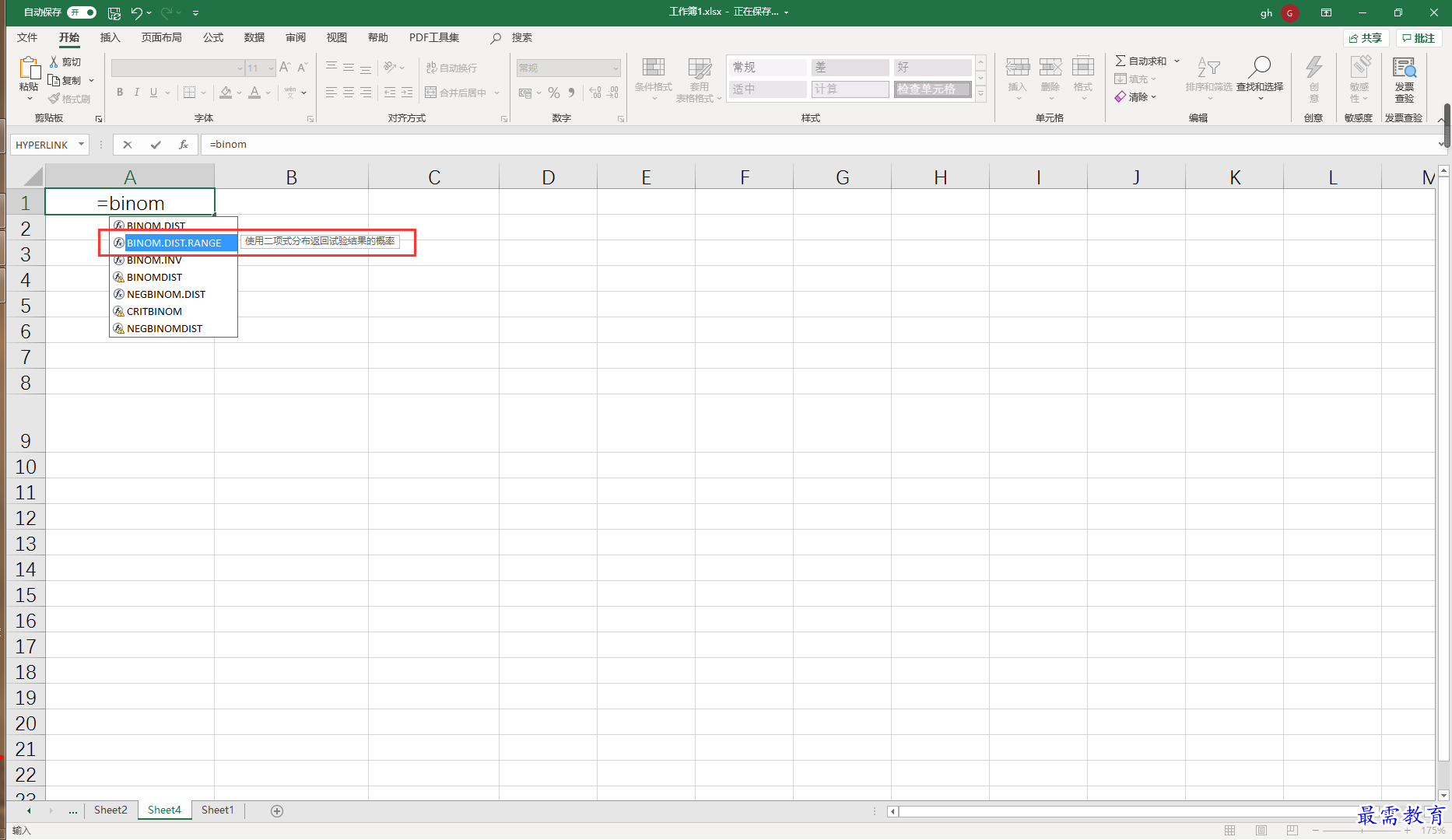Open the undo history dropdown arrow
Screen dimensions: 1452x840
tap(149, 12)
